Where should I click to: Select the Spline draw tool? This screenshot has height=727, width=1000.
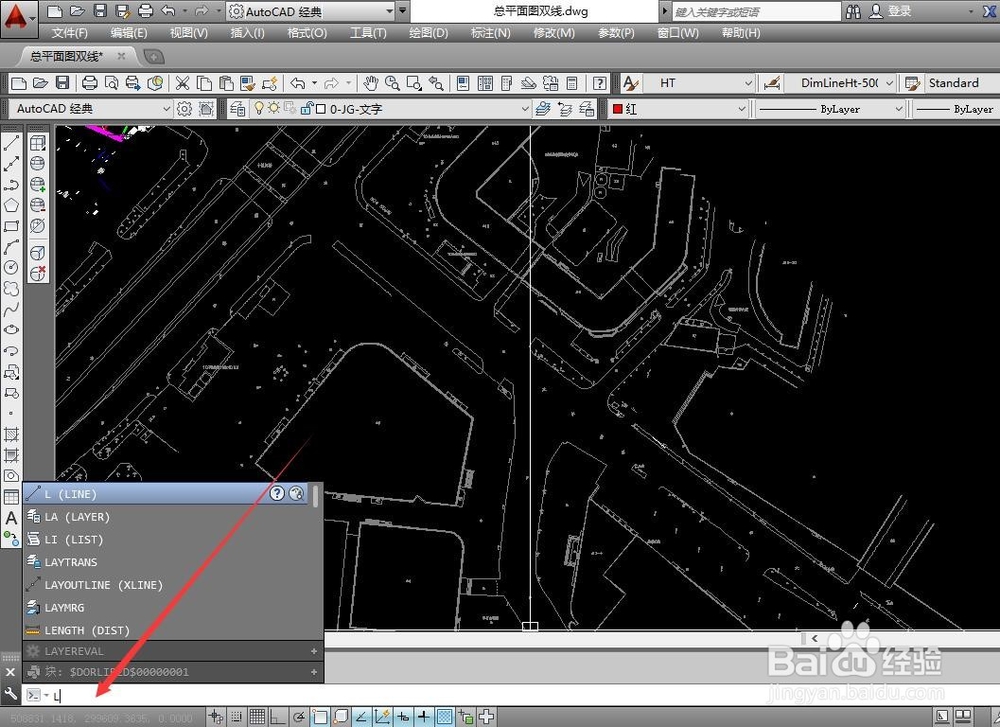[11, 309]
